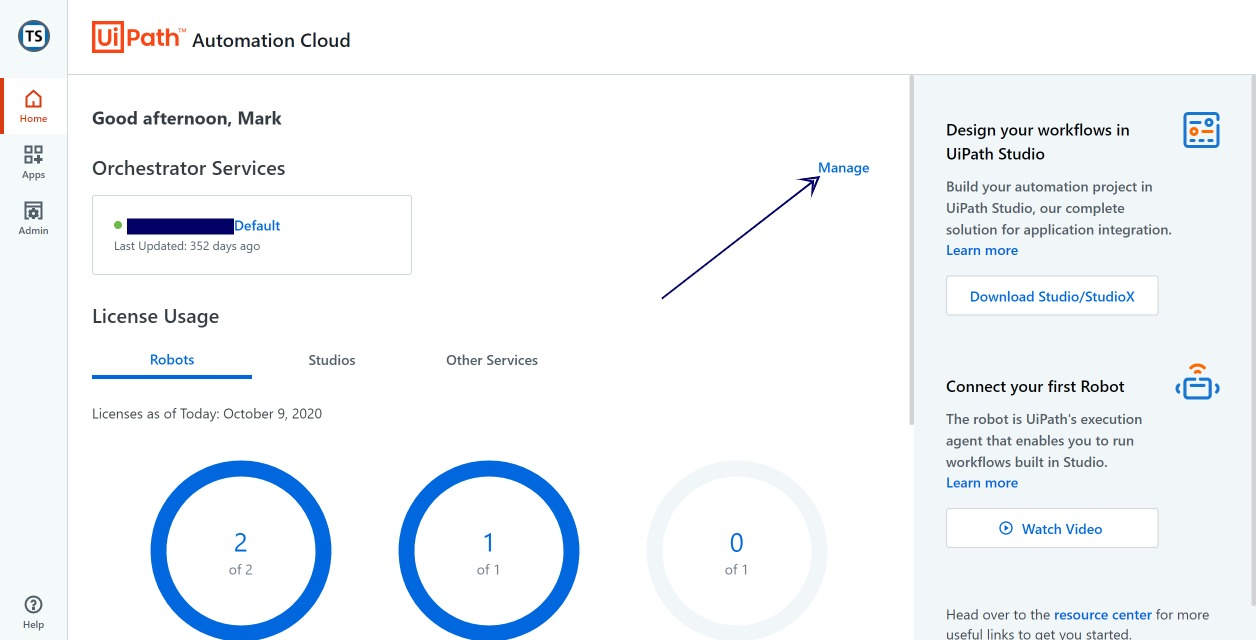Click the '2 of 2' license donut chart
This screenshot has width=1256, height=640.
pyautogui.click(x=241, y=551)
